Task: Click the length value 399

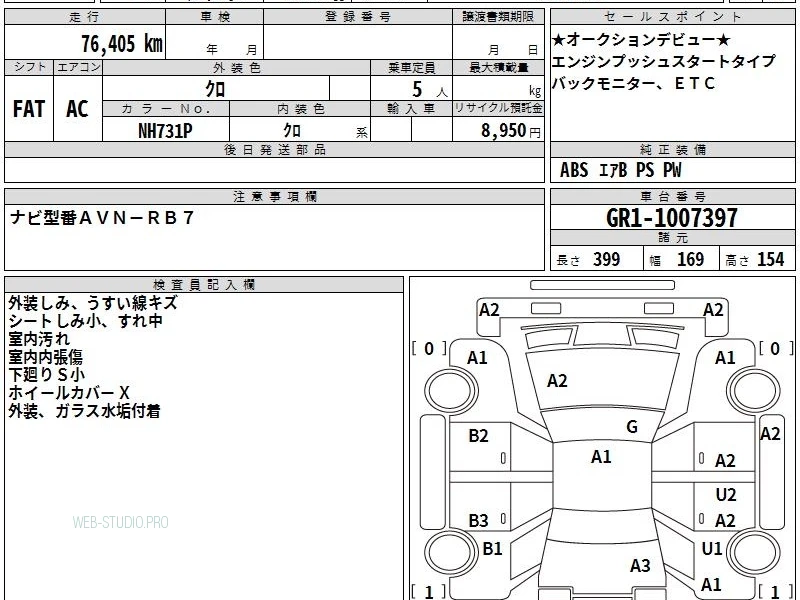Action: coord(607,259)
